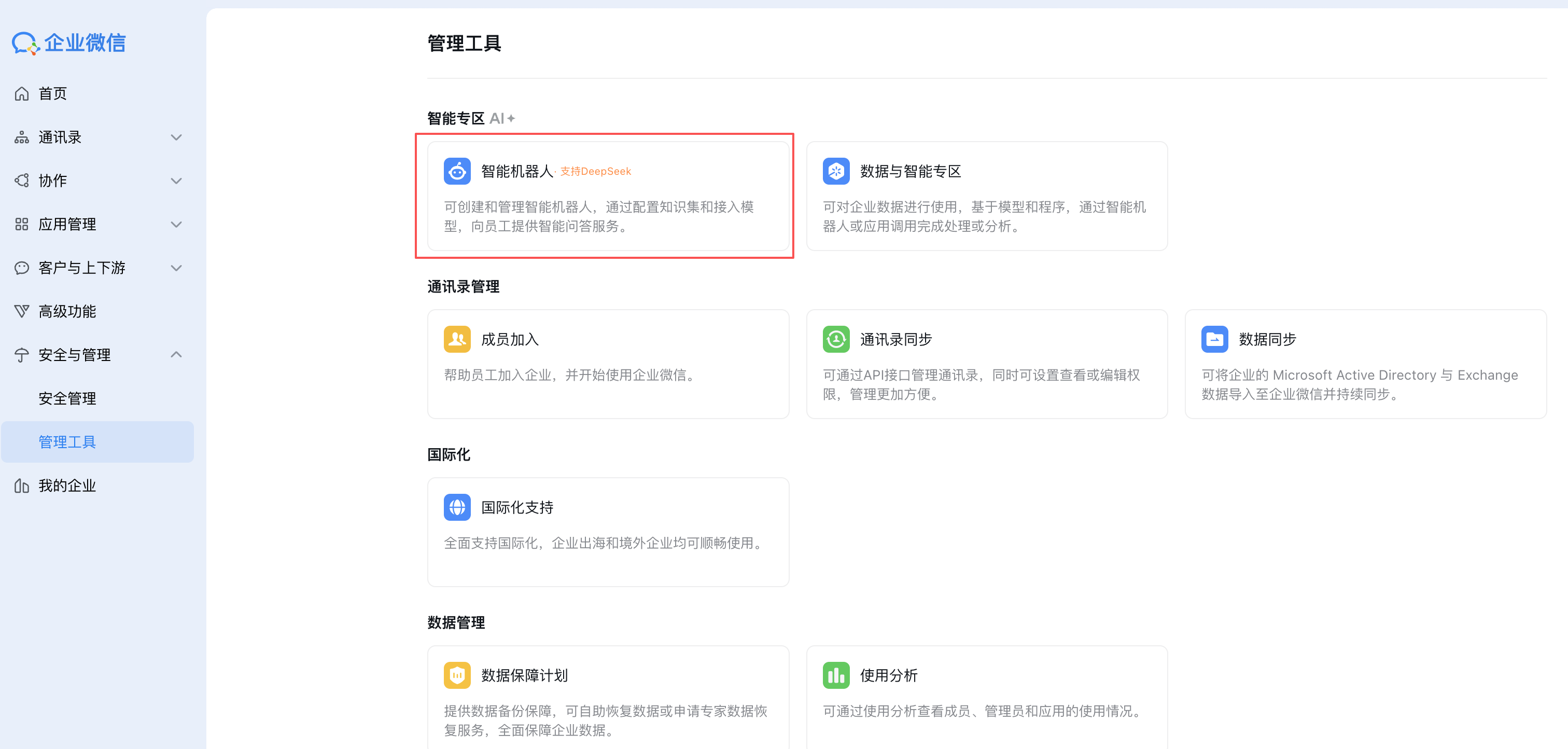The image size is (1568, 749).
Task: Open the 智能机器人 card
Action: click(x=608, y=197)
